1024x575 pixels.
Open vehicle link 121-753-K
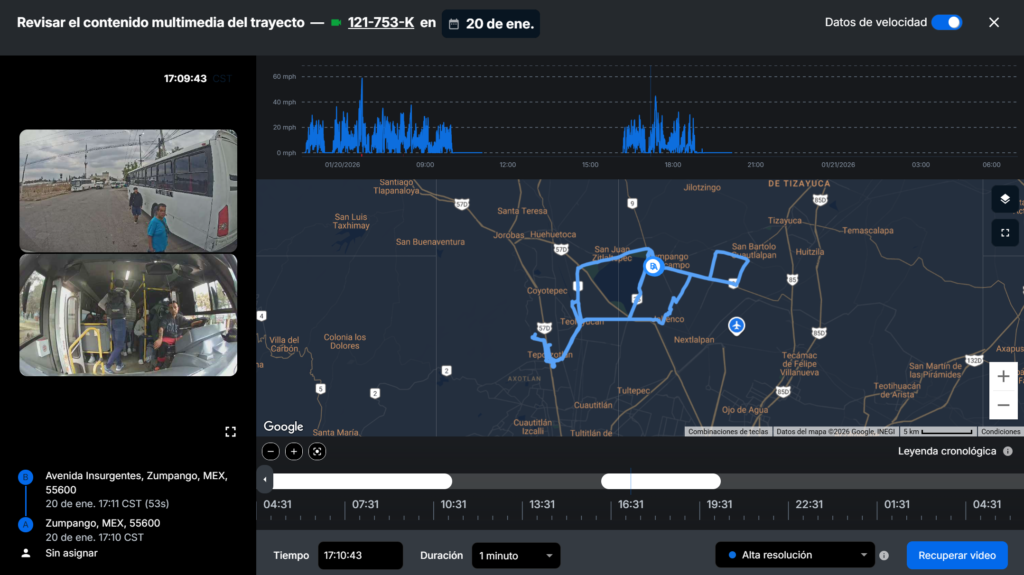(380, 22)
